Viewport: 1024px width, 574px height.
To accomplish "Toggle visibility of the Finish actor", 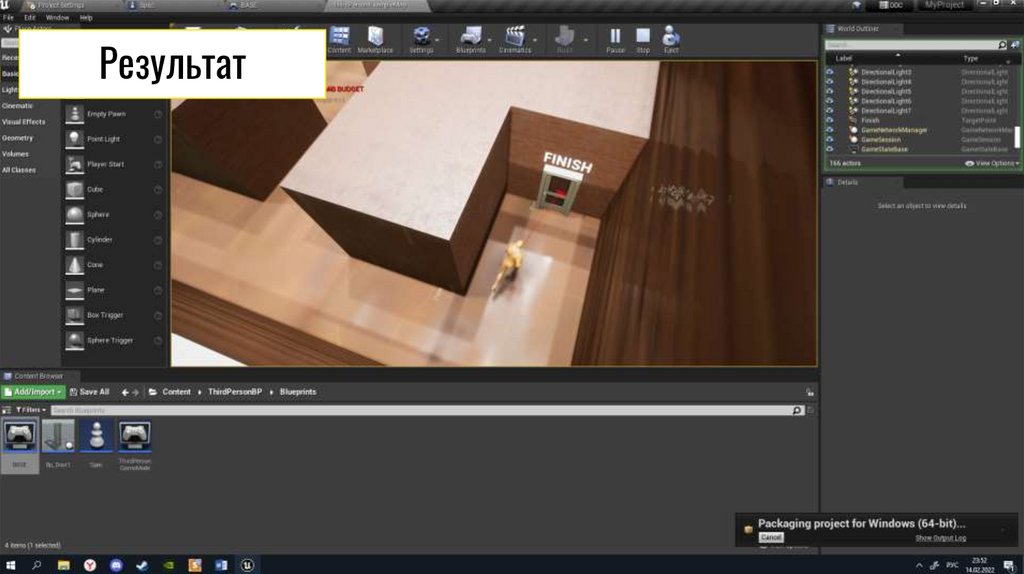I will (829, 120).
